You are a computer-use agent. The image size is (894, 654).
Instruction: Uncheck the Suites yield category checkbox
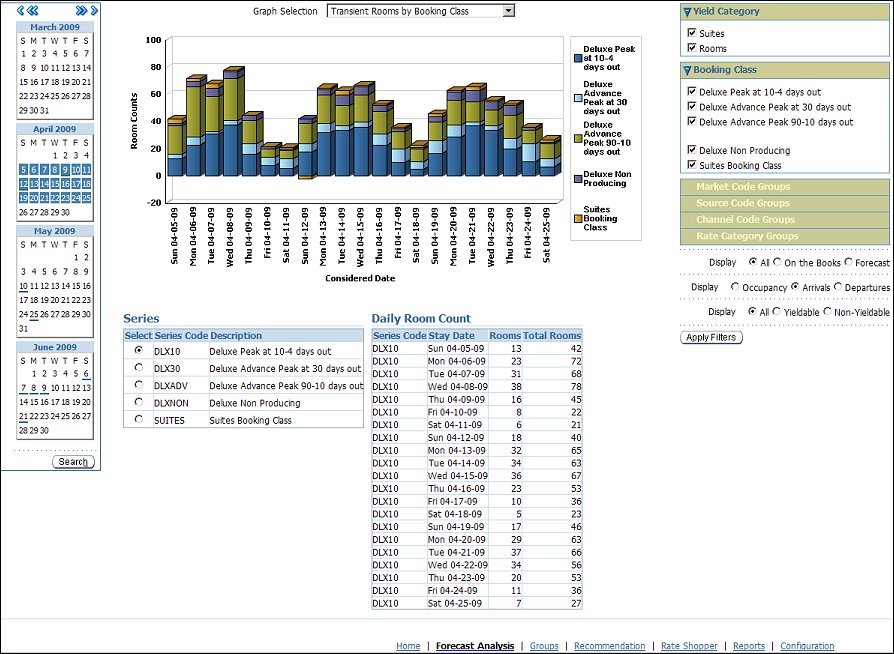click(x=692, y=33)
